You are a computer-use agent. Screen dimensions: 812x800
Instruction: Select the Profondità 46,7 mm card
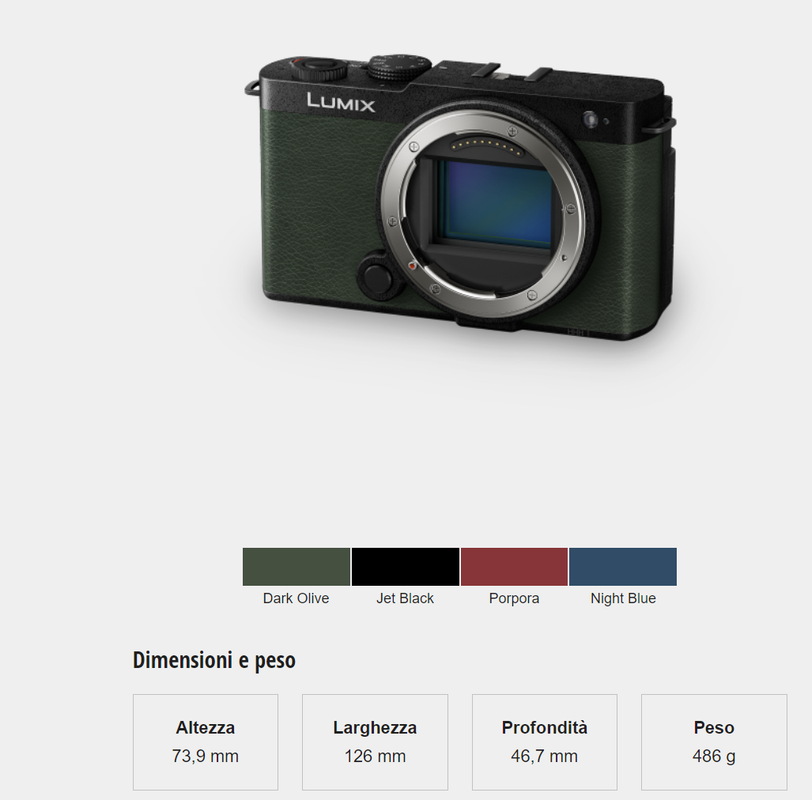tap(544, 742)
